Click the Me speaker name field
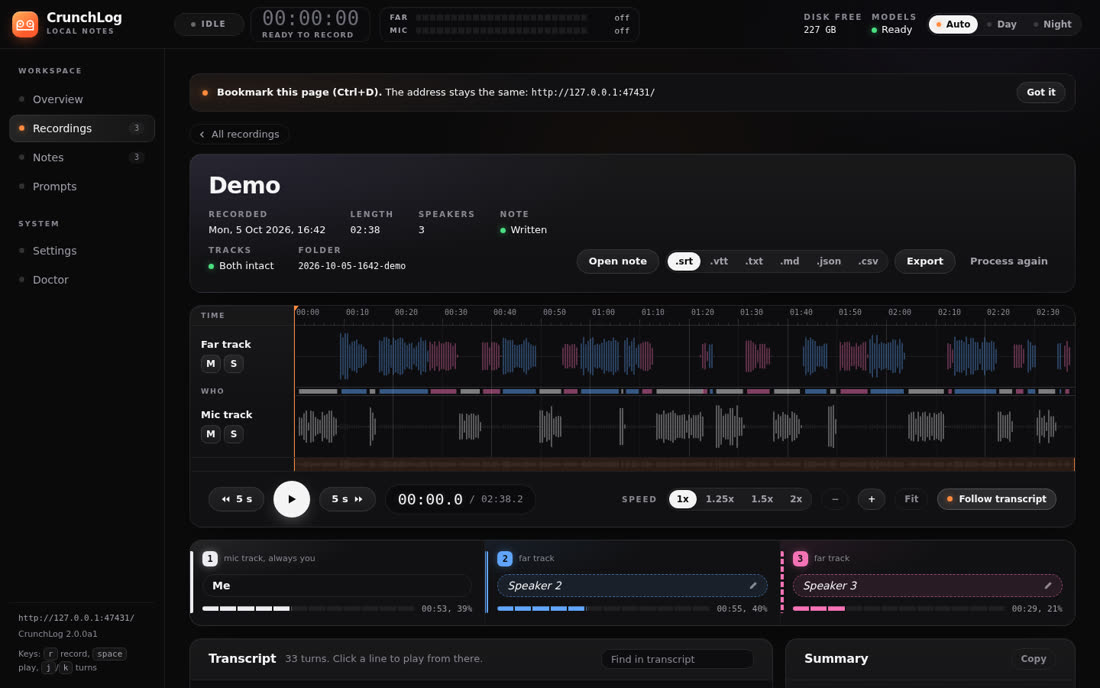This screenshot has height=688, width=1100. [337, 586]
